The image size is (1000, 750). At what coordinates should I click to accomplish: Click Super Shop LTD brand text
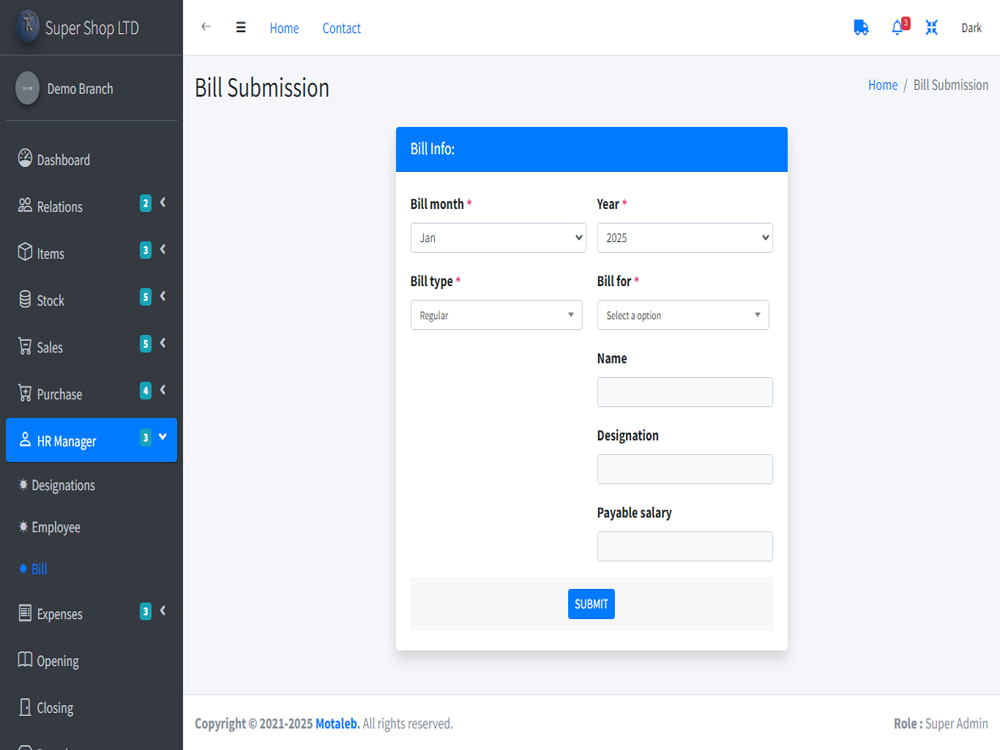tap(92, 28)
